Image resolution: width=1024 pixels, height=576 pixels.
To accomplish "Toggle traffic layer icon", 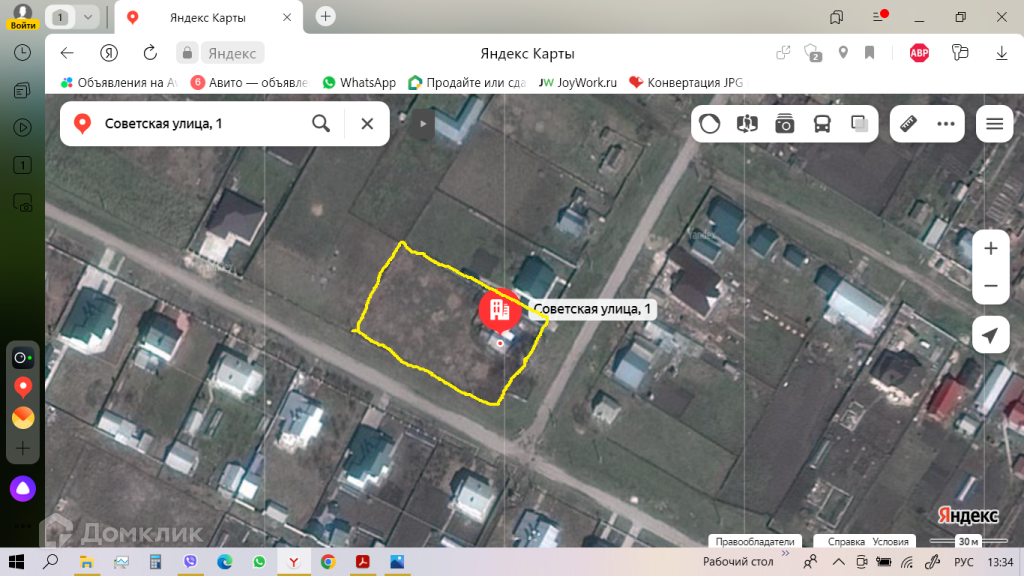I will click(x=709, y=123).
